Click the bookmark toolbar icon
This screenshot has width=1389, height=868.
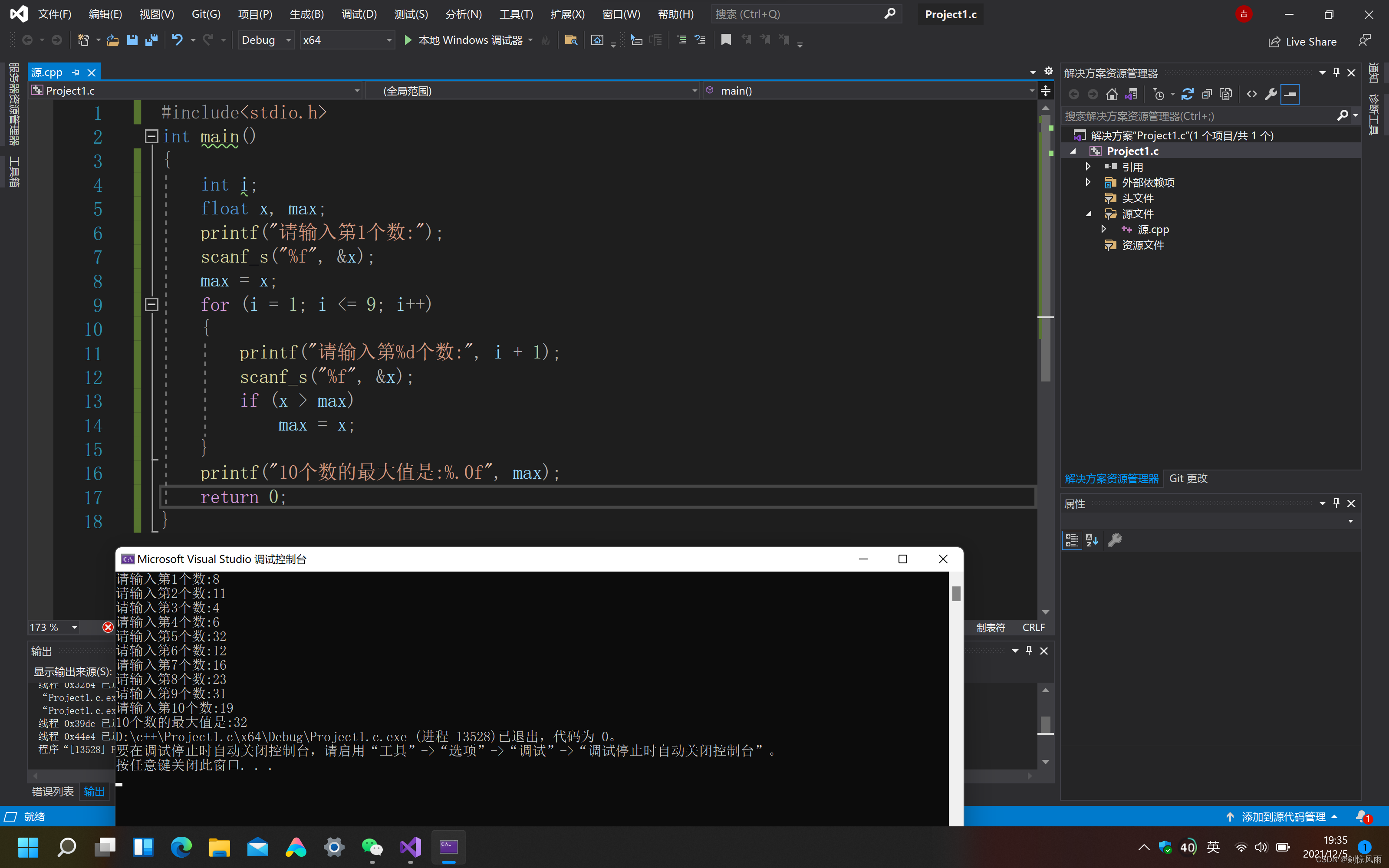click(726, 39)
